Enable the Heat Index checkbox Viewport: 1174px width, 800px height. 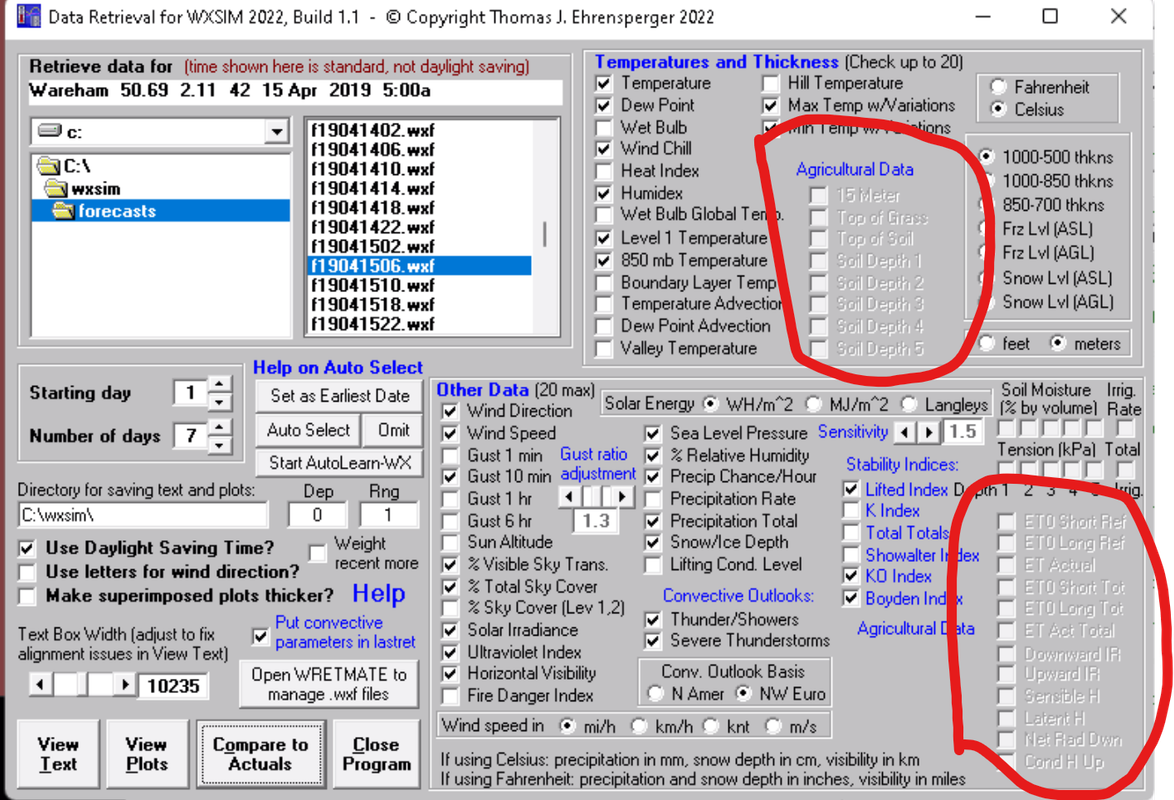click(x=603, y=172)
